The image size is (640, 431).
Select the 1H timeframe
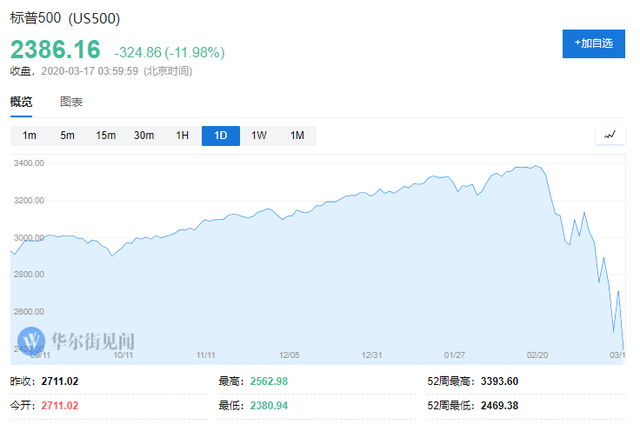[182, 136]
